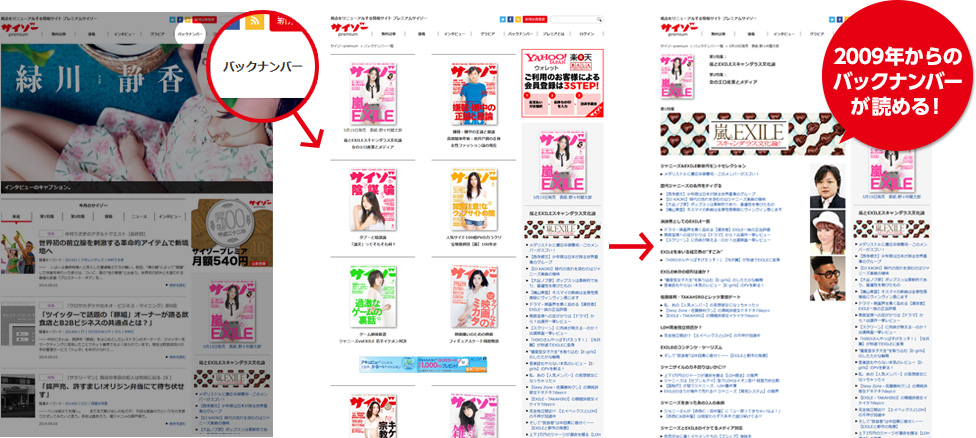Click サイゾーpremium breadcrumb on middle list page
Image resolution: width=976 pixels, height=438 pixels.
(x=345, y=47)
